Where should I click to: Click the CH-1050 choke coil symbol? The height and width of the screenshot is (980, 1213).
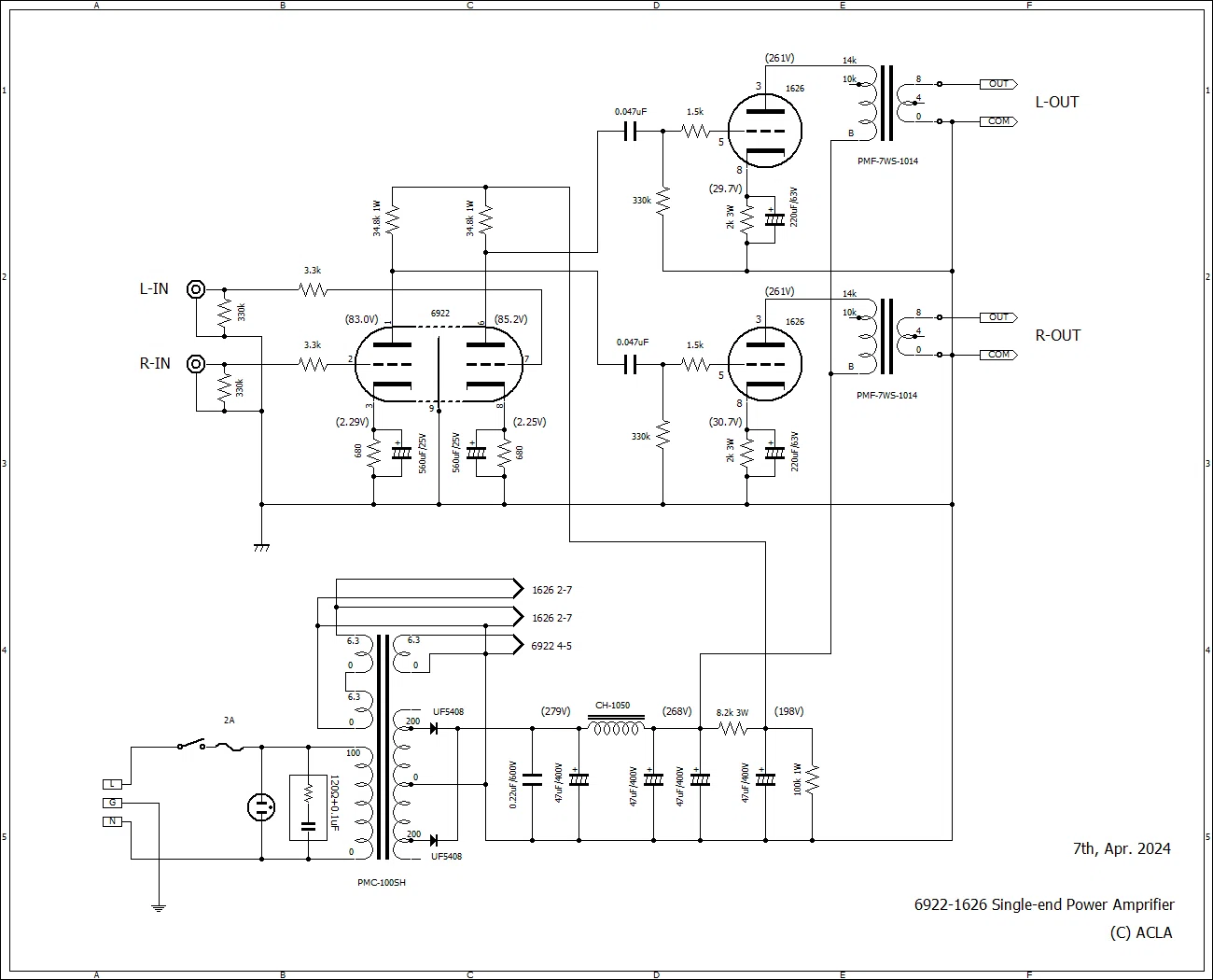tap(616, 724)
